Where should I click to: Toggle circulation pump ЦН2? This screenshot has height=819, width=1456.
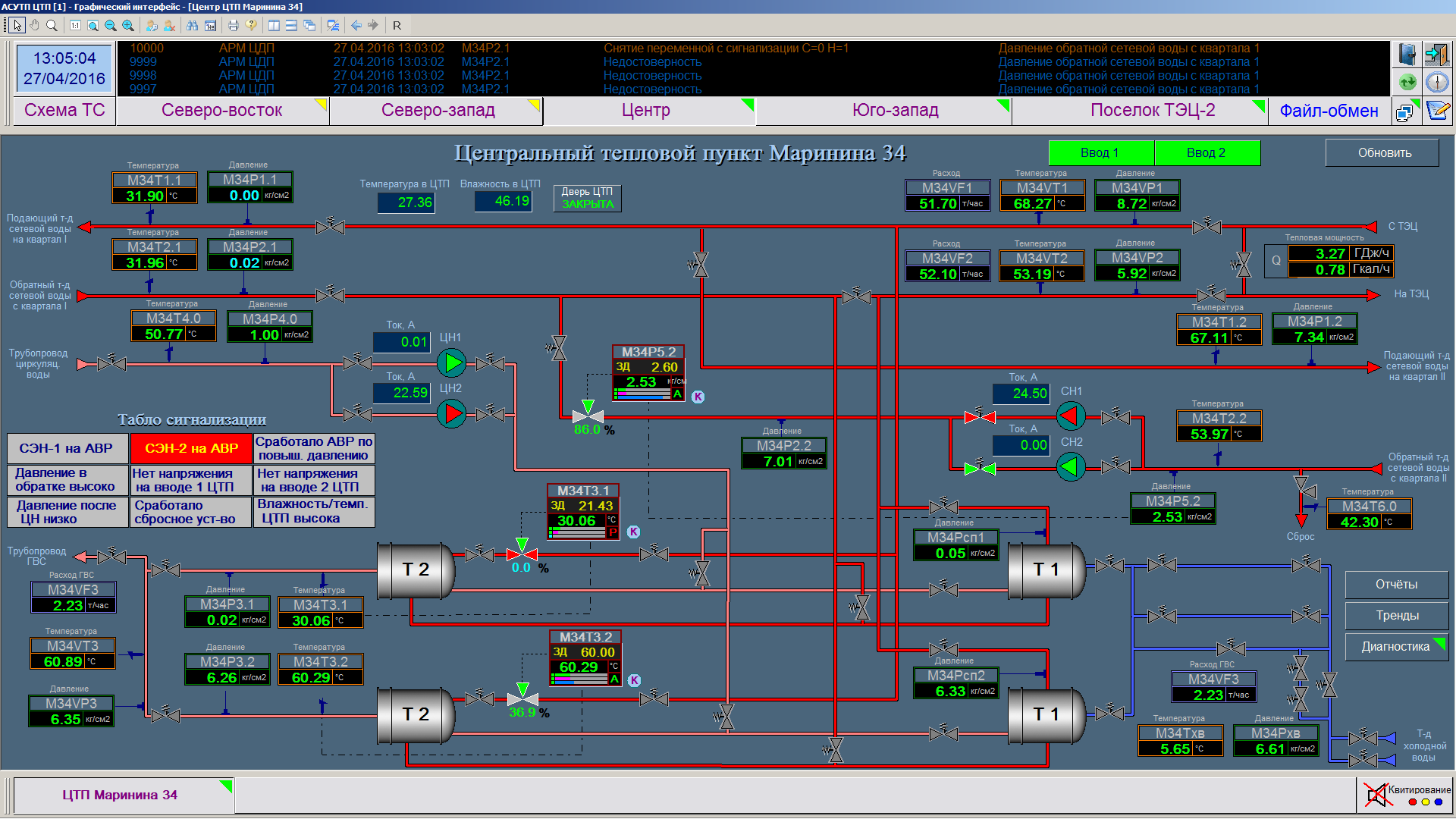(x=452, y=414)
